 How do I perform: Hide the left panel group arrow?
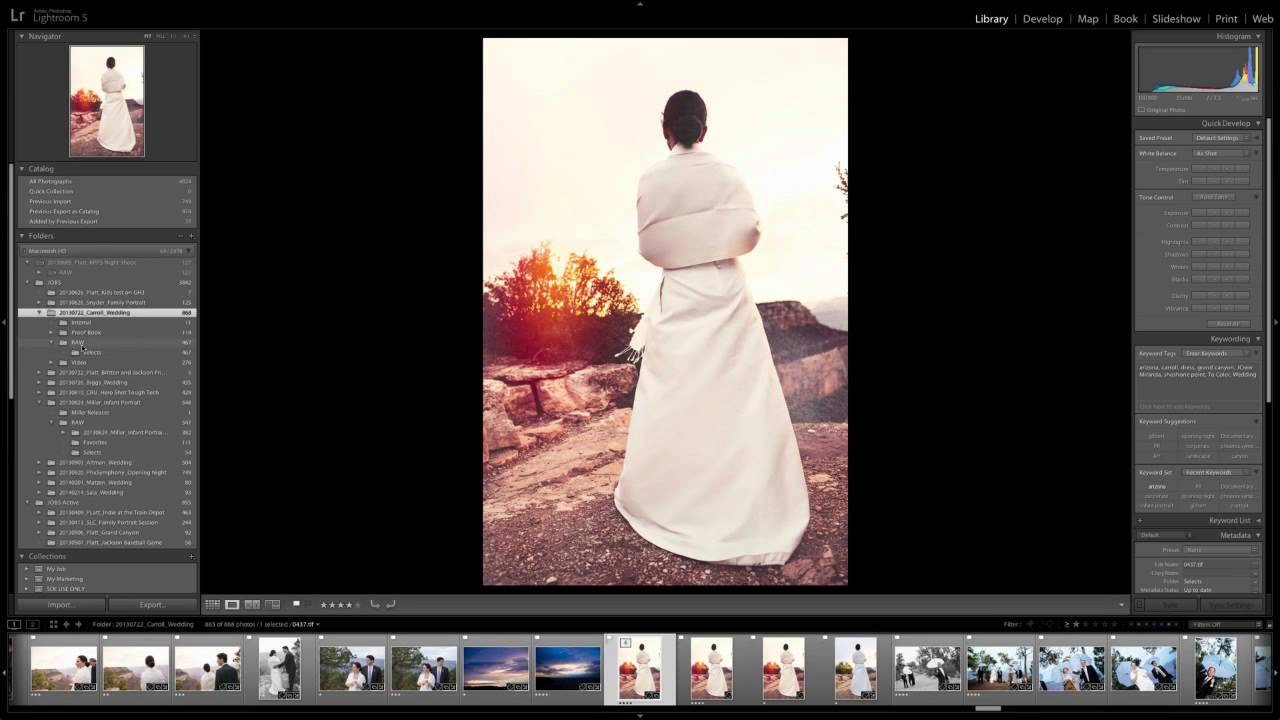coord(4,322)
